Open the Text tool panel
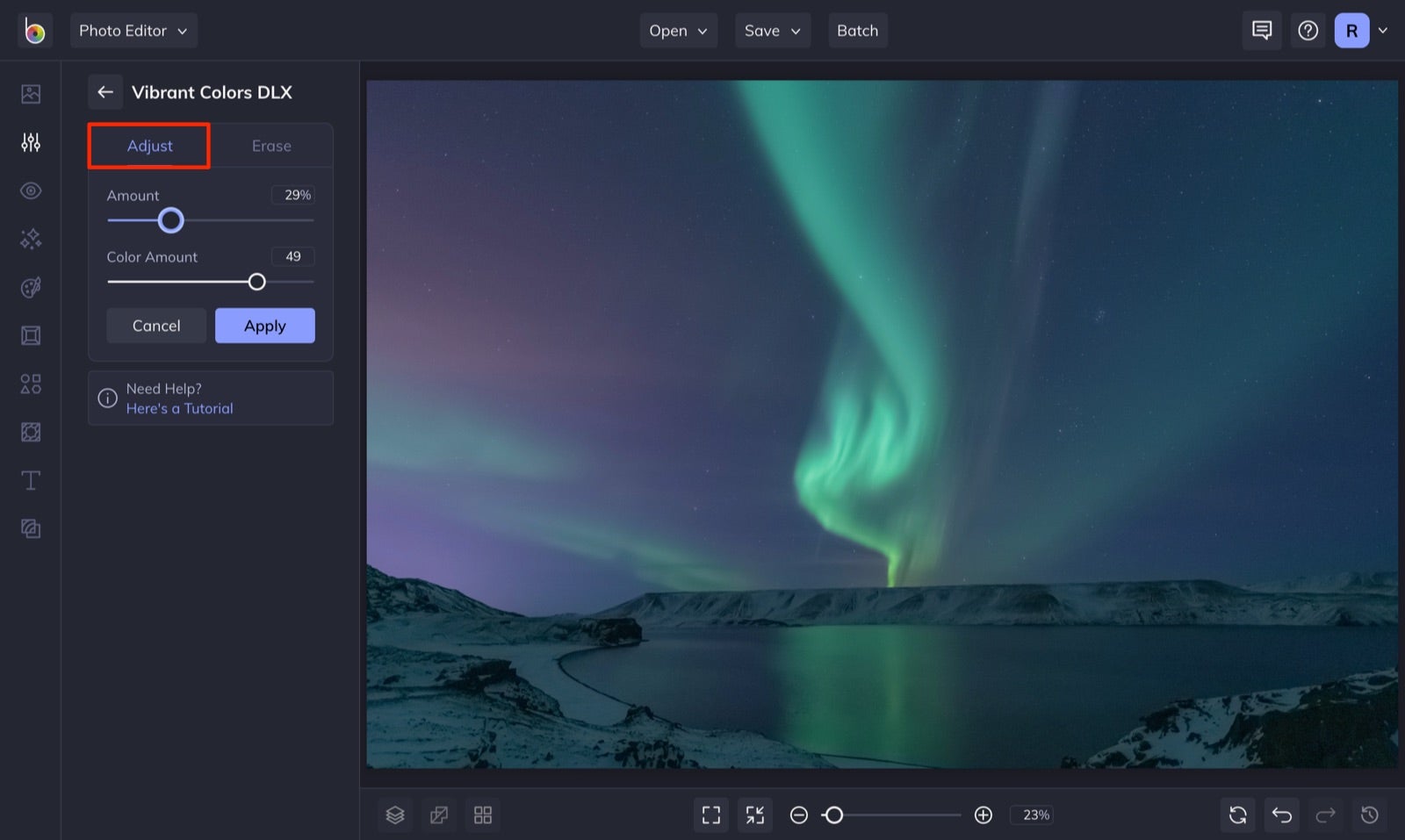The image size is (1405, 840). click(31, 480)
